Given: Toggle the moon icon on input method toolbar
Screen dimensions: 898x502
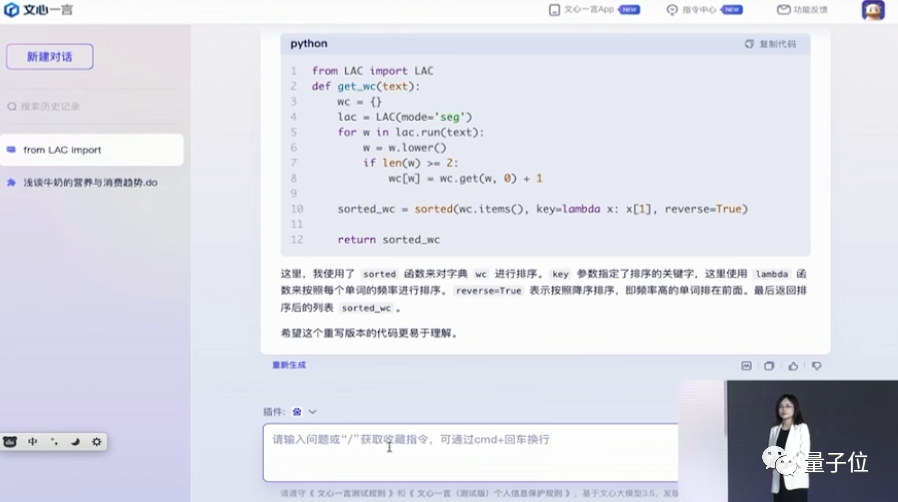Looking at the screenshot, I should pos(75,441).
